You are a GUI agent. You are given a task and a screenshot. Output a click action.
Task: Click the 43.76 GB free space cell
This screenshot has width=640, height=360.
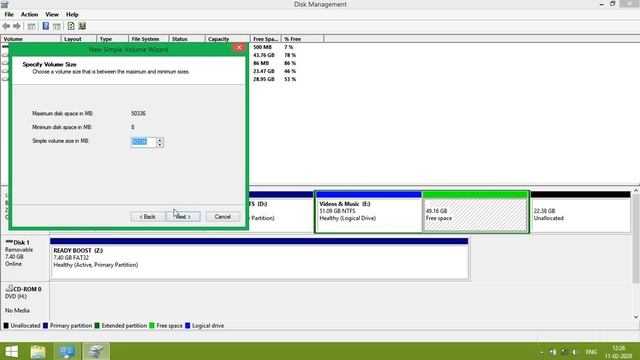click(x=264, y=55)
